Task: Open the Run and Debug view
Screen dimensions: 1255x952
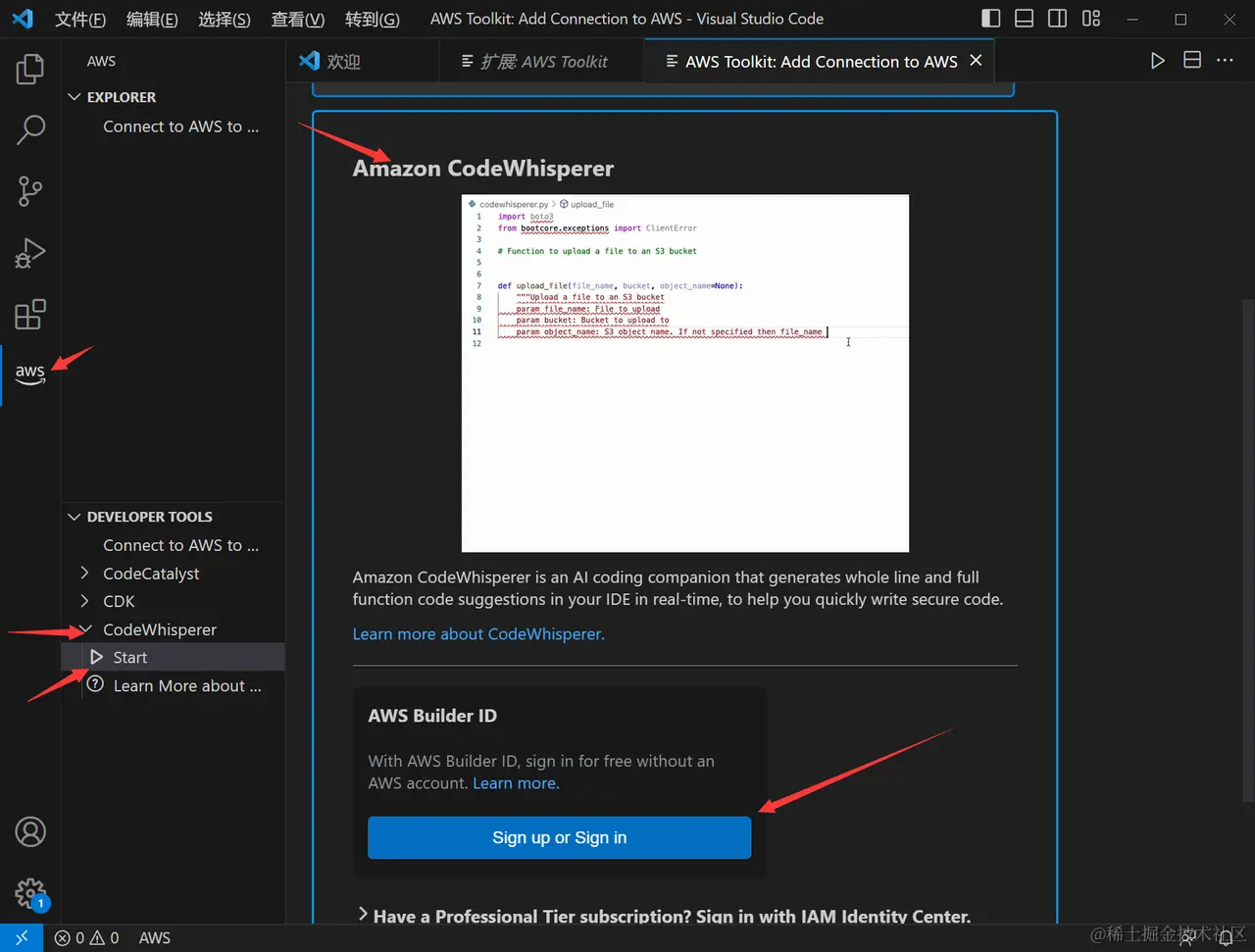Action: (x=30, y=253)
